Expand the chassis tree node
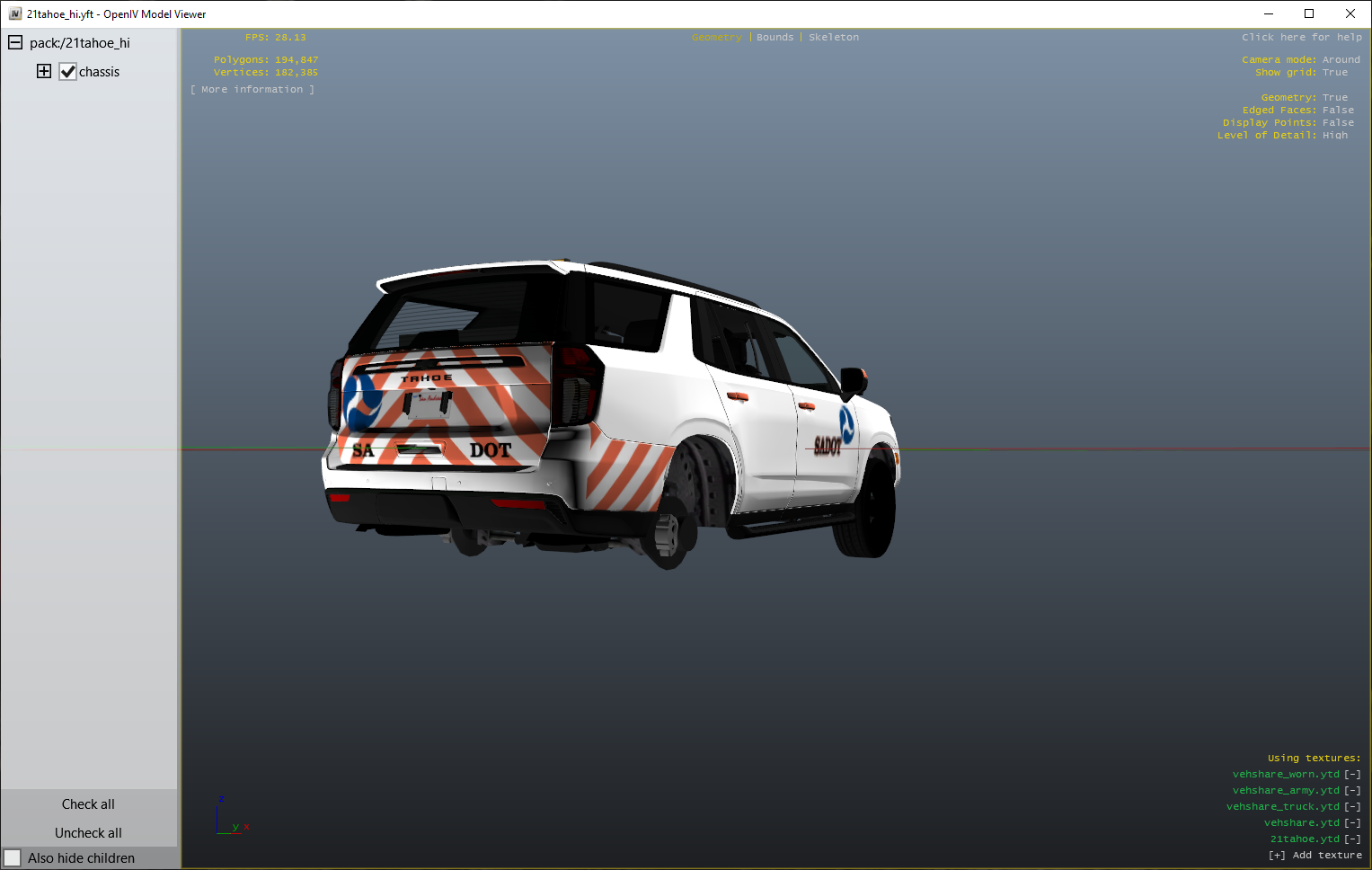 point(44,71)
